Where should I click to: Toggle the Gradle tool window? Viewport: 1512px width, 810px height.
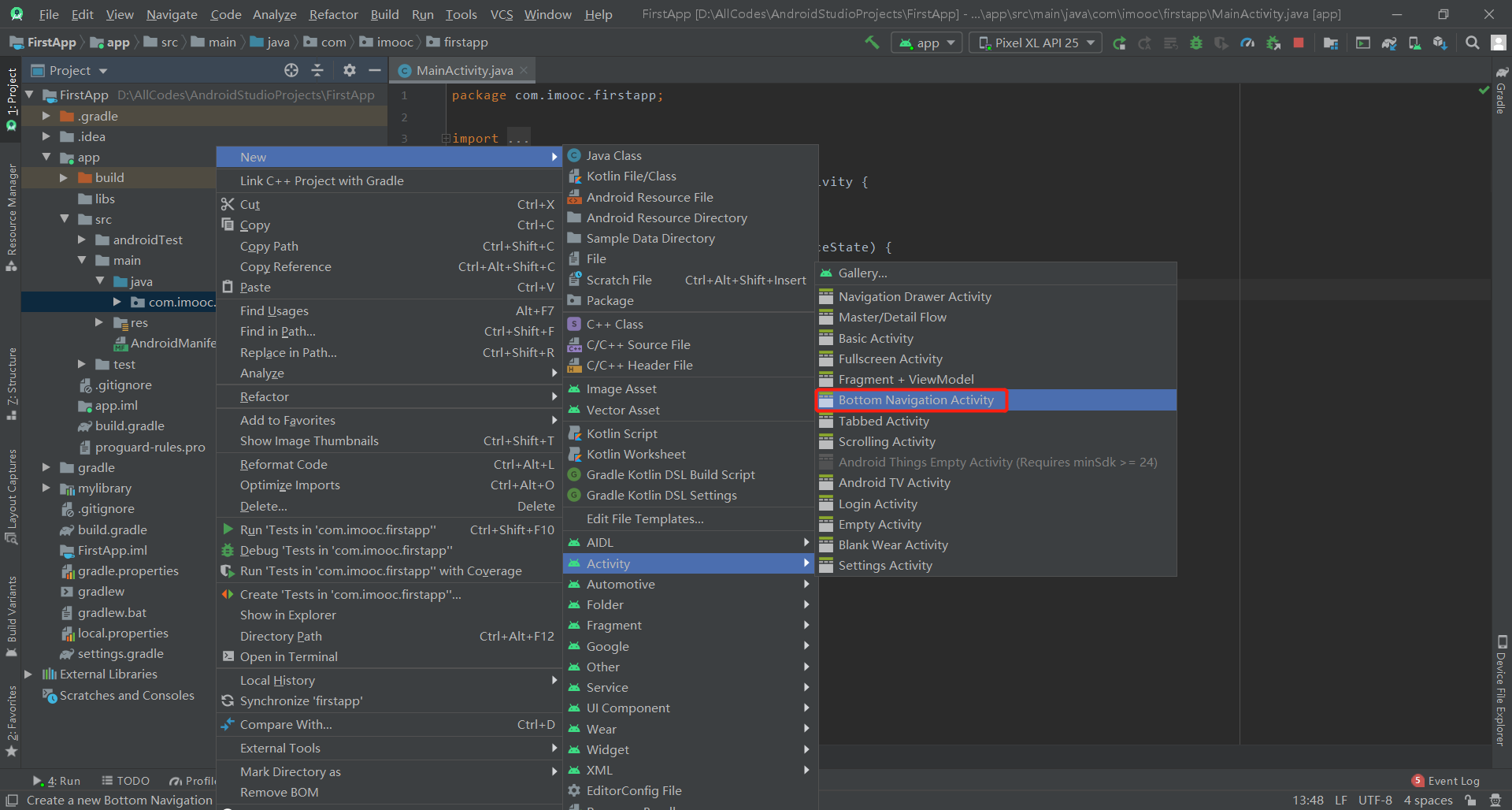(1501, 91)
